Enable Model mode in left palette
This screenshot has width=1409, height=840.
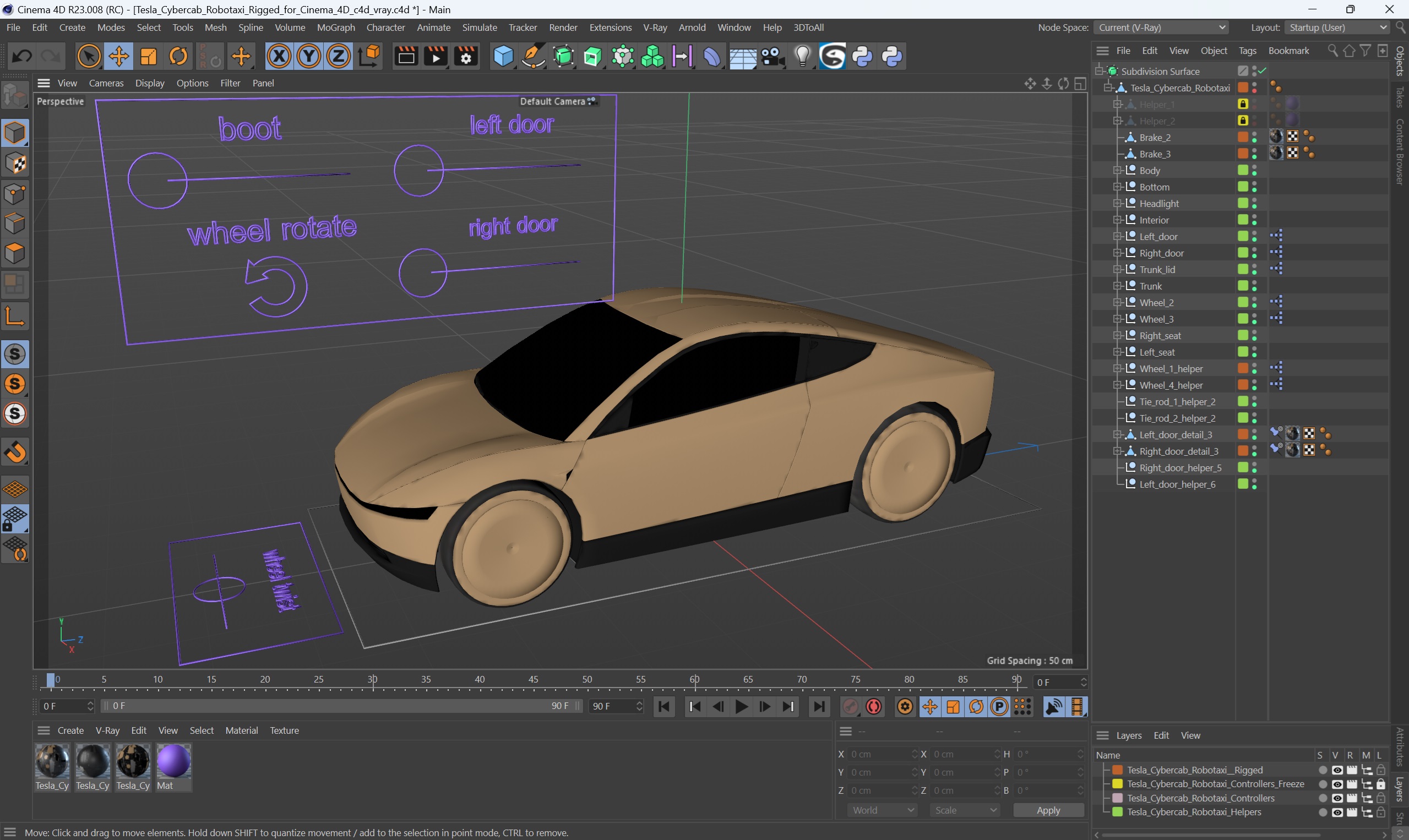(15, 133)
